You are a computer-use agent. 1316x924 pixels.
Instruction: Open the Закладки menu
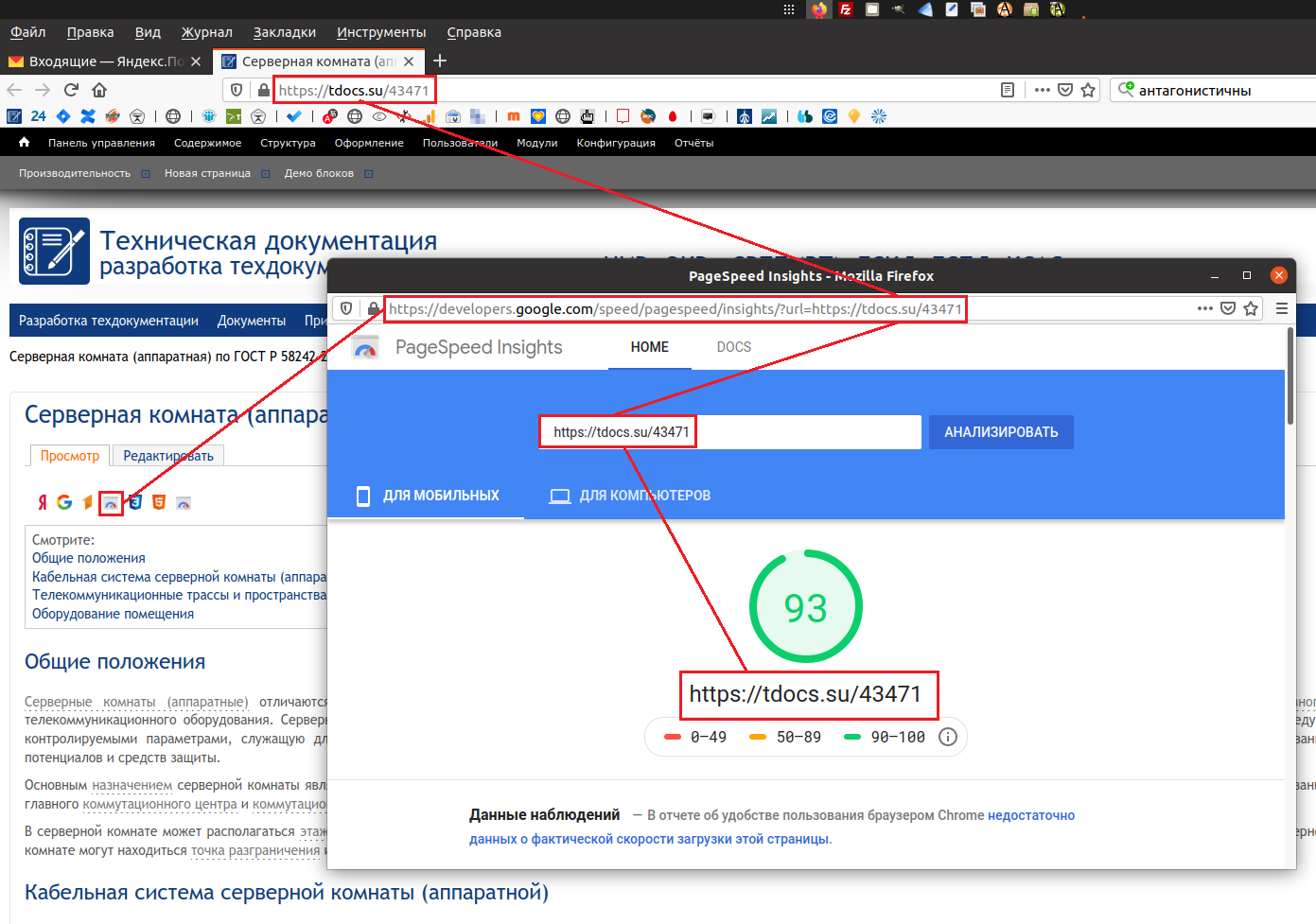point(285,32)
